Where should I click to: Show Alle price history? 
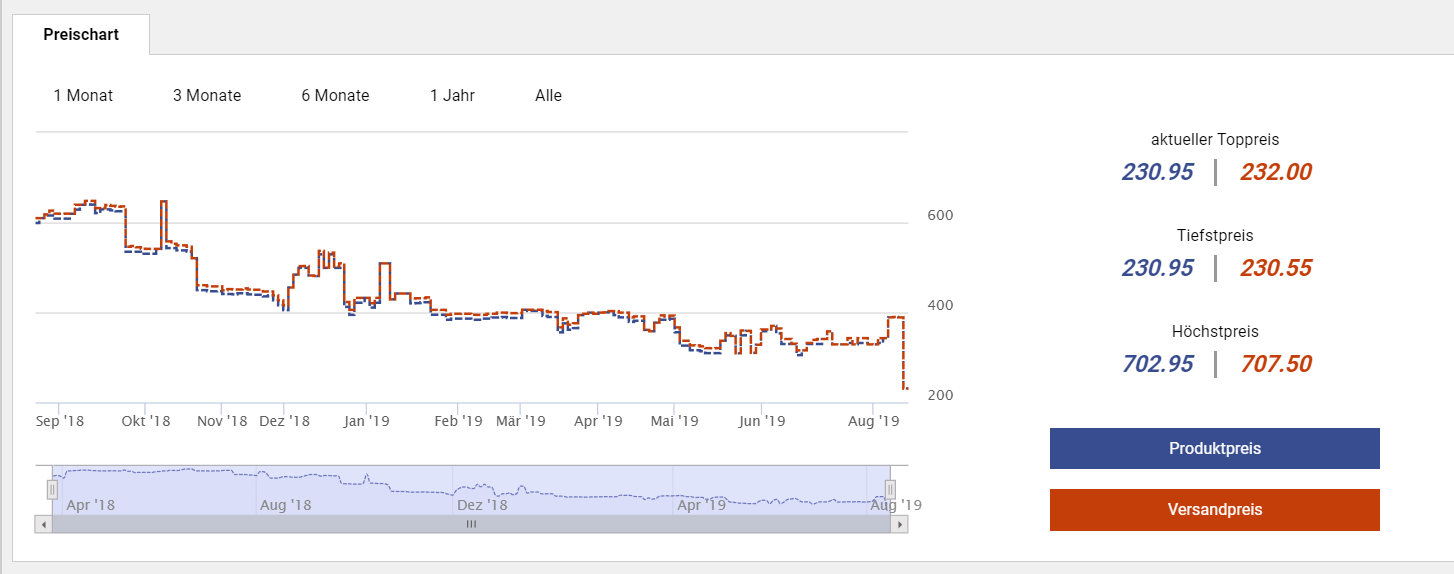[x=548, y=96]
